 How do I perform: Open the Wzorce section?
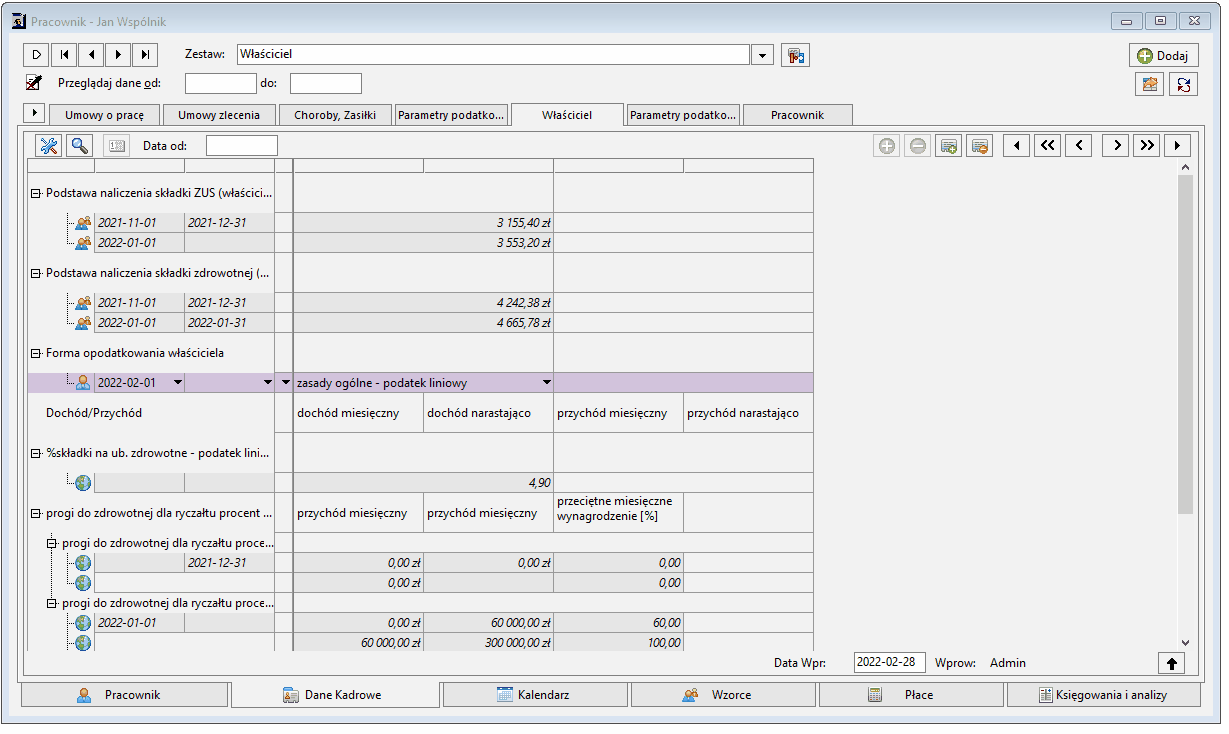[723, 695]
